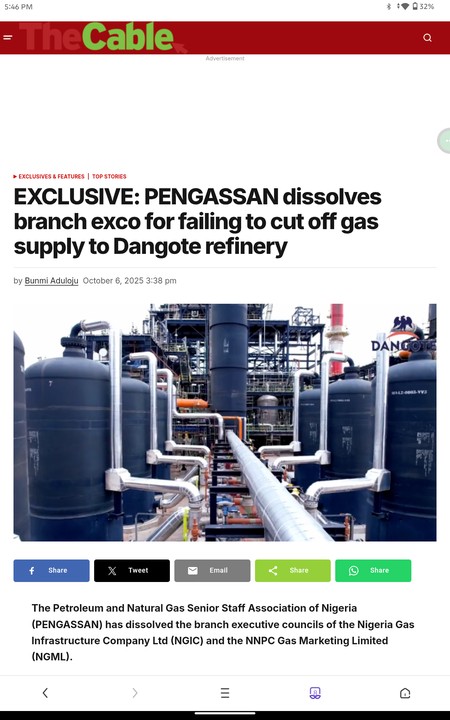Image resolution: width=450 pixels, height=720 pixels.
Task: Tap the browser forward arrow
Action: pyautogui.click(x=135, y=692)
